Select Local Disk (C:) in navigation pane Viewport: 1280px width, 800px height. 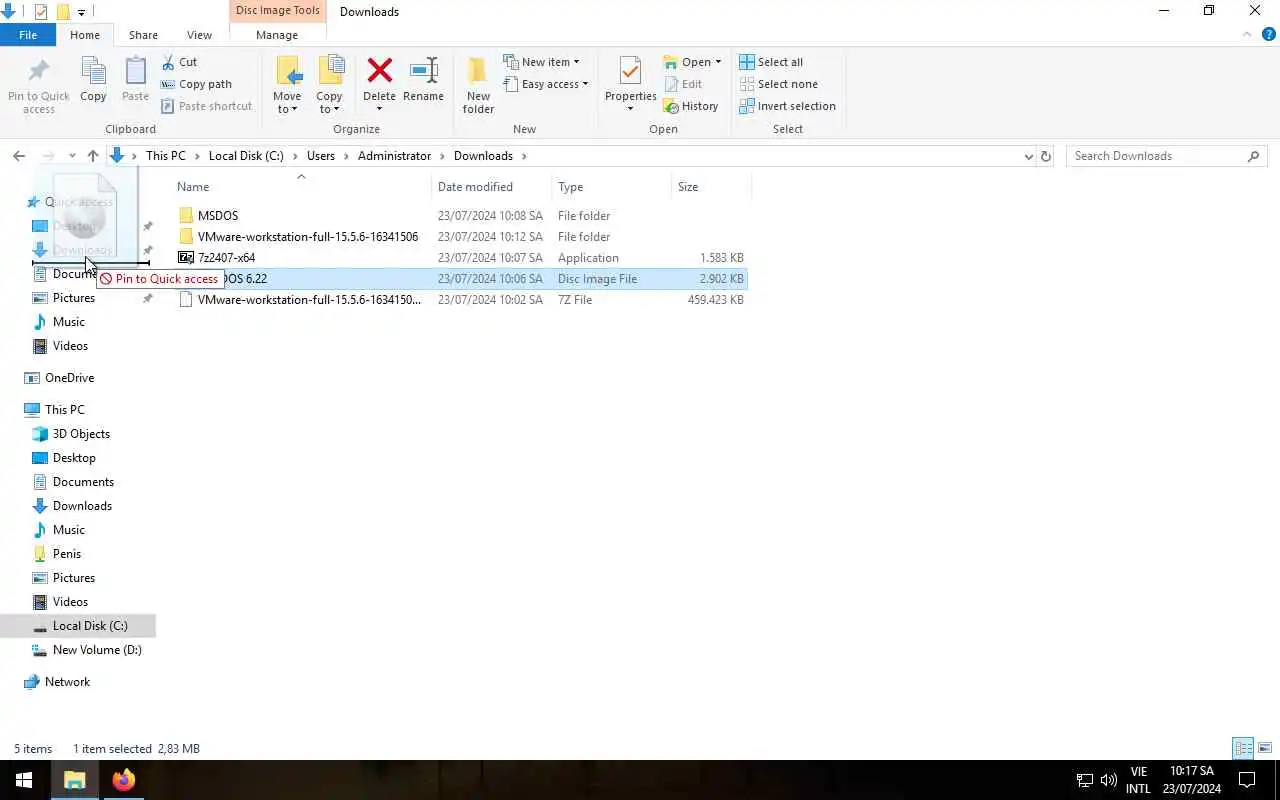[x=78, y=626]
